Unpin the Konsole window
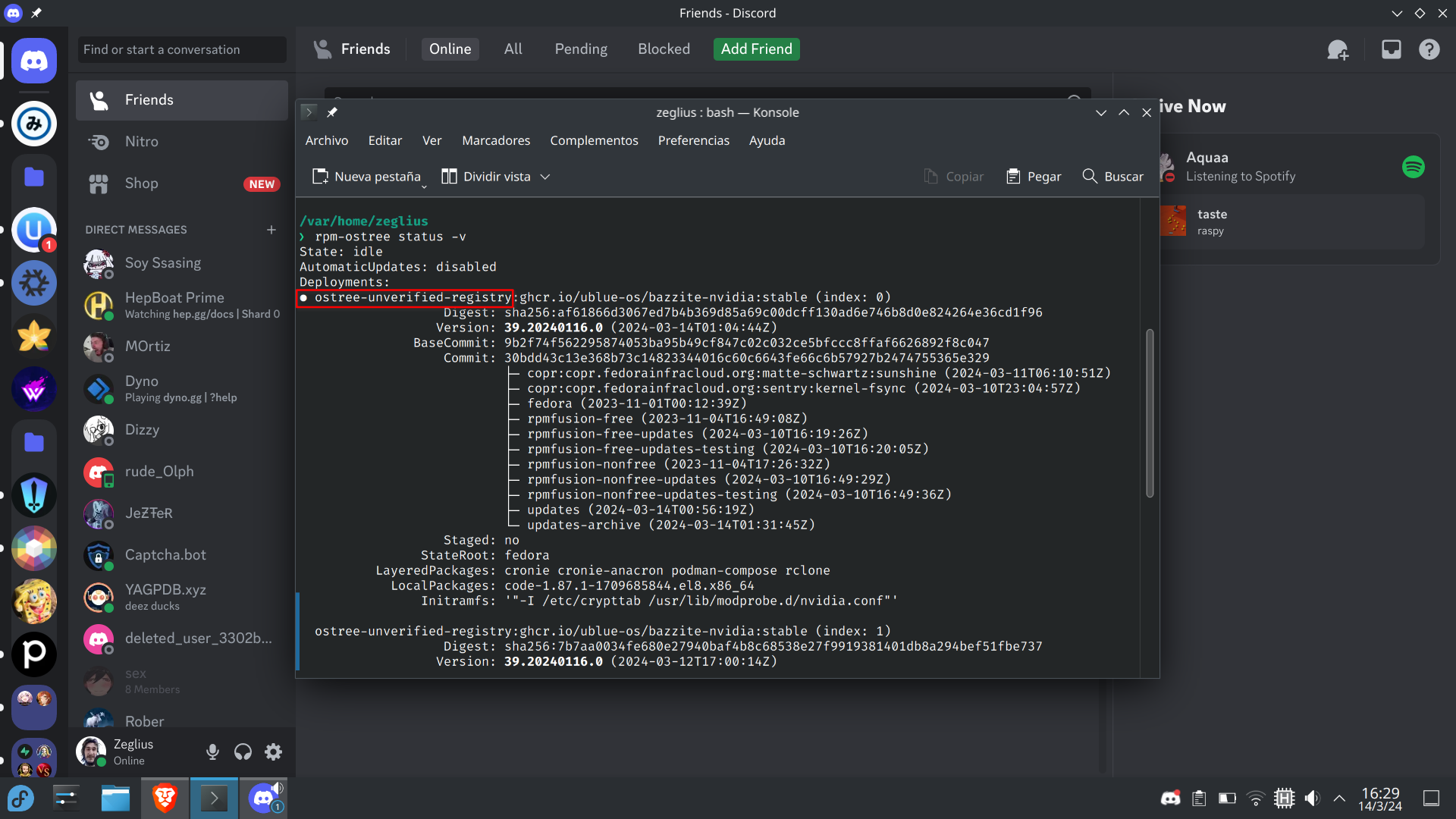 [x=332, y=112]
